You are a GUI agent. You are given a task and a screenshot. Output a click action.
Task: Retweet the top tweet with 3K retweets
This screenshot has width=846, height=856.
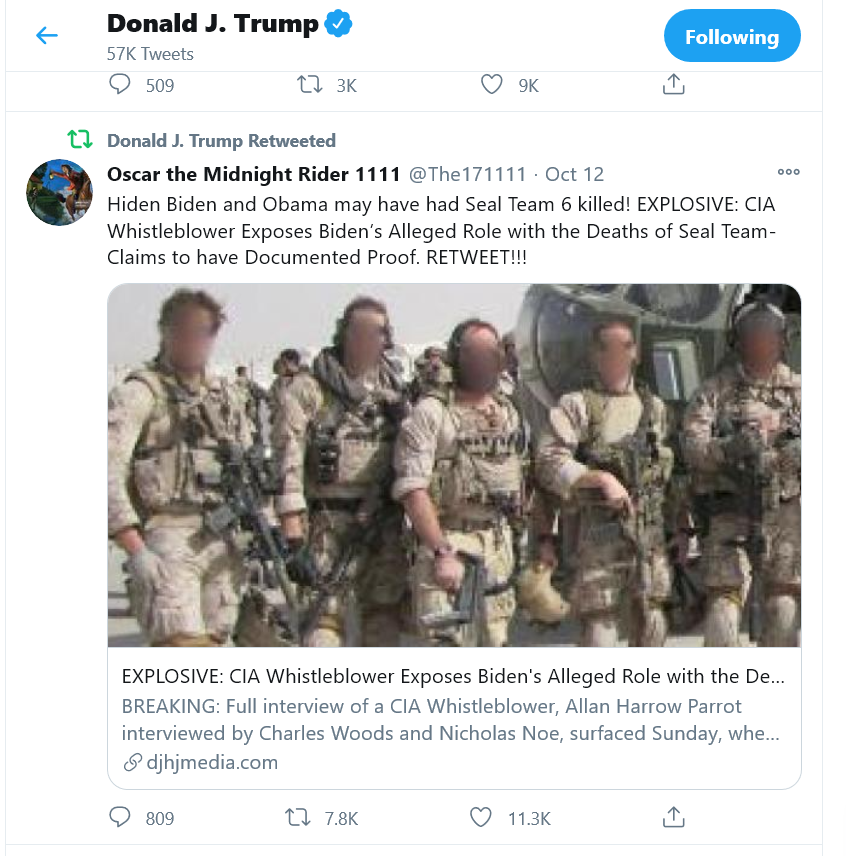tap(310, 85)
